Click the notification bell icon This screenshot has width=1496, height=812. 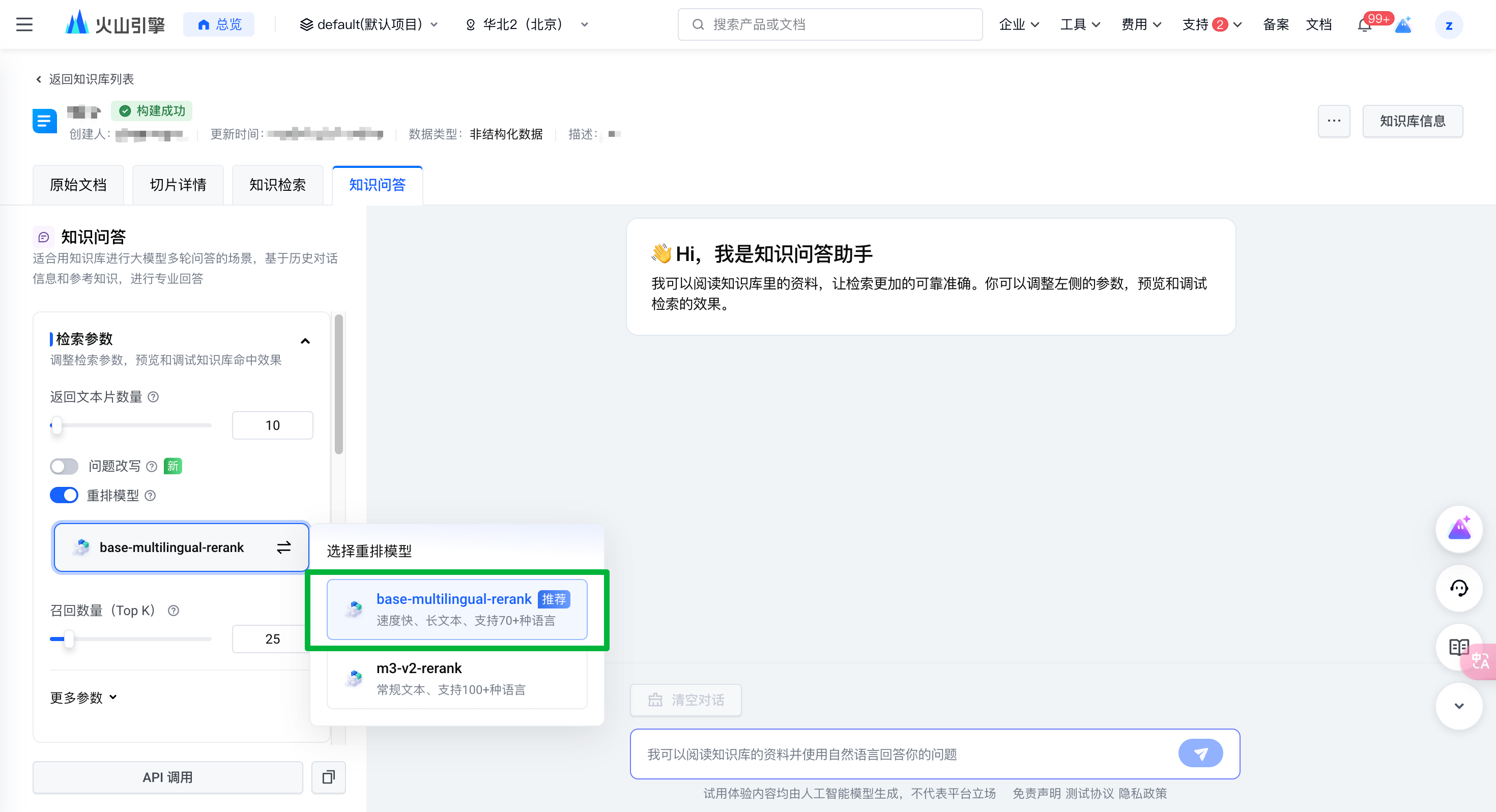point(1364,25)
